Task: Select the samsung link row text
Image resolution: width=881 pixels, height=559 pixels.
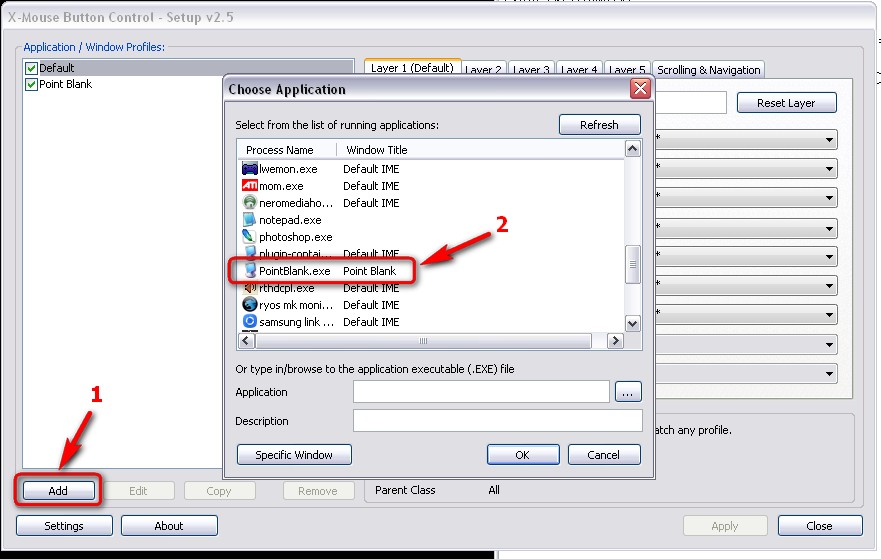Action: point(296,322)
